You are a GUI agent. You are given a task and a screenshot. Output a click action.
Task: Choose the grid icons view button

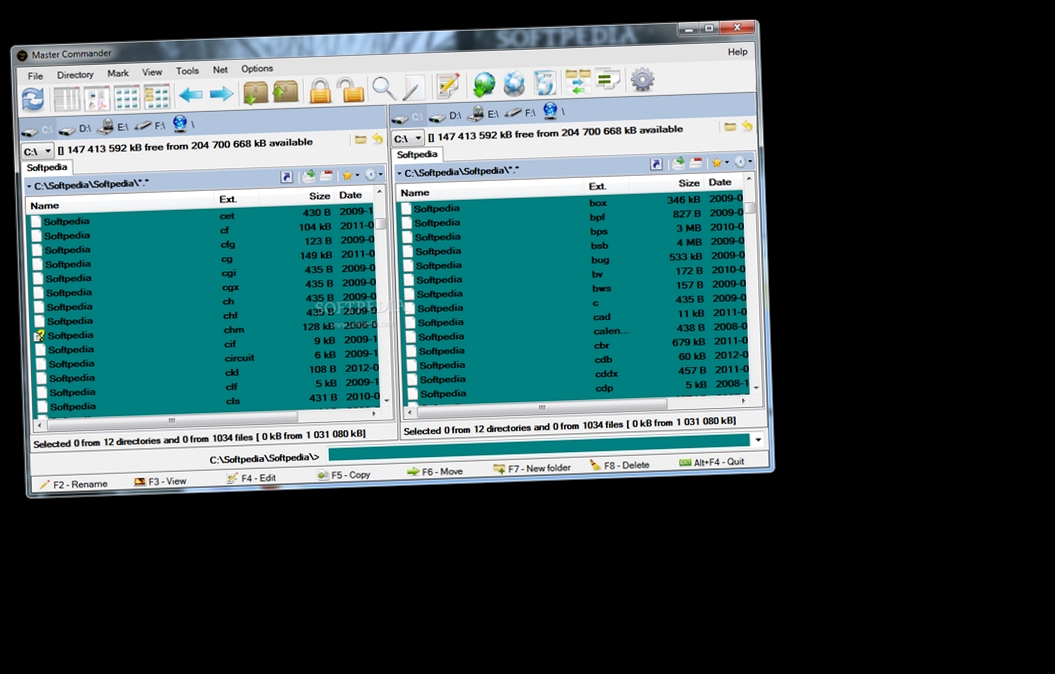pyautogui.click(x=126, y=98)
